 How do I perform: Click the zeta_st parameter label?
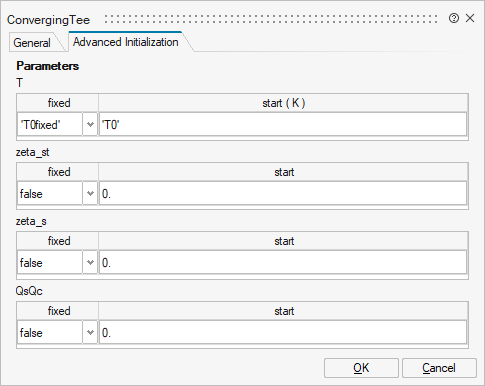tap(33, 152)
